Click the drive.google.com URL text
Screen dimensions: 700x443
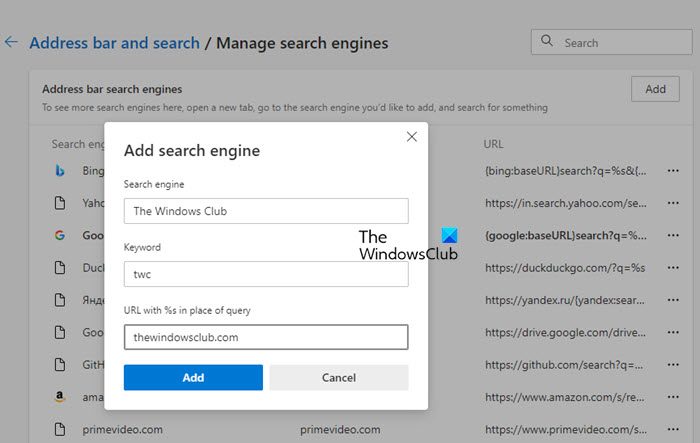point(565,332)
